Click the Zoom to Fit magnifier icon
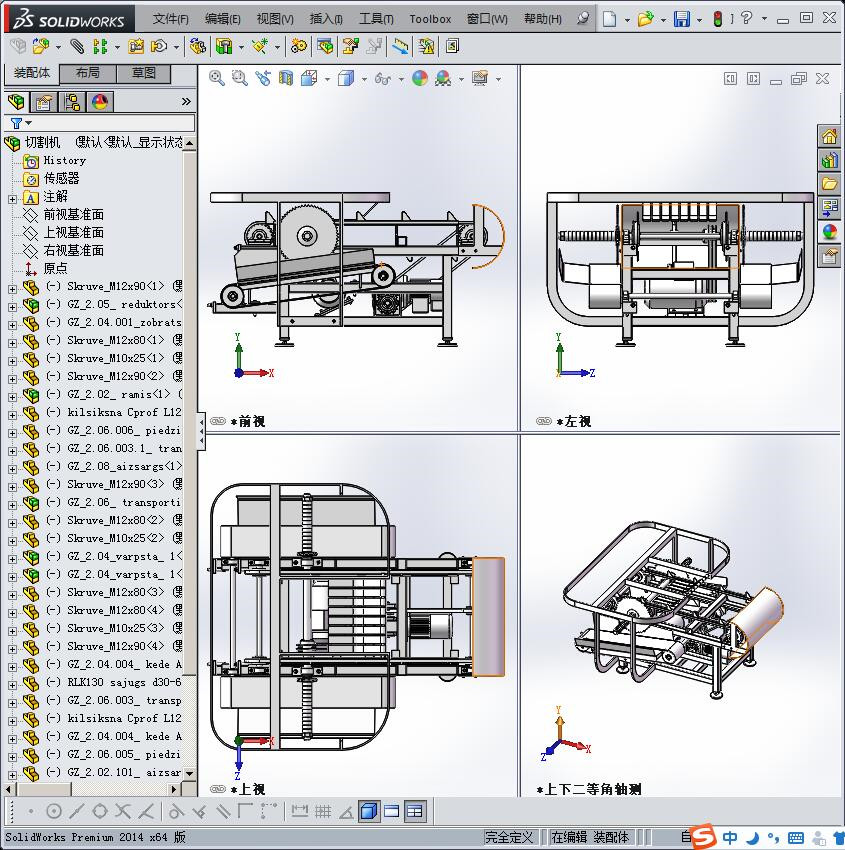Image resolution: width=845 pixels, height=850 pixels. pyautogui.click(x=216, y=78)
